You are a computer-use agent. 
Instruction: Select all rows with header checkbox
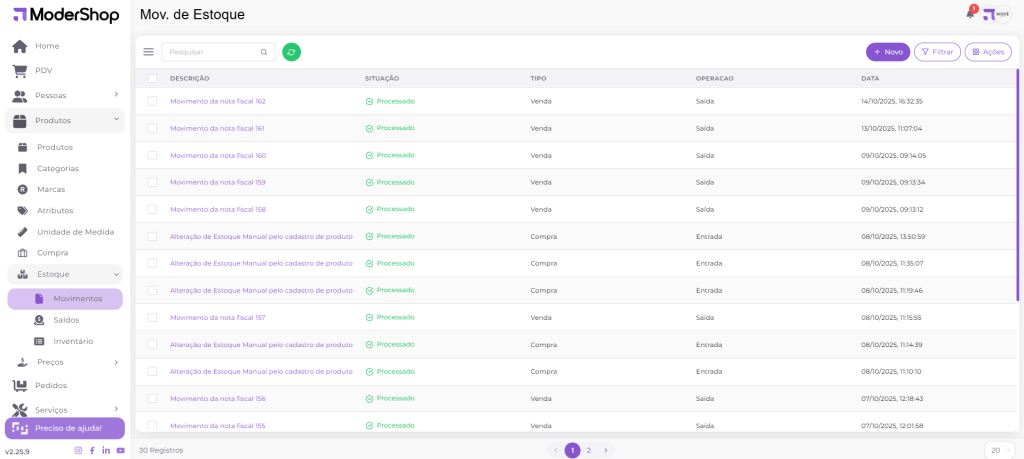[x=152, y=78]
